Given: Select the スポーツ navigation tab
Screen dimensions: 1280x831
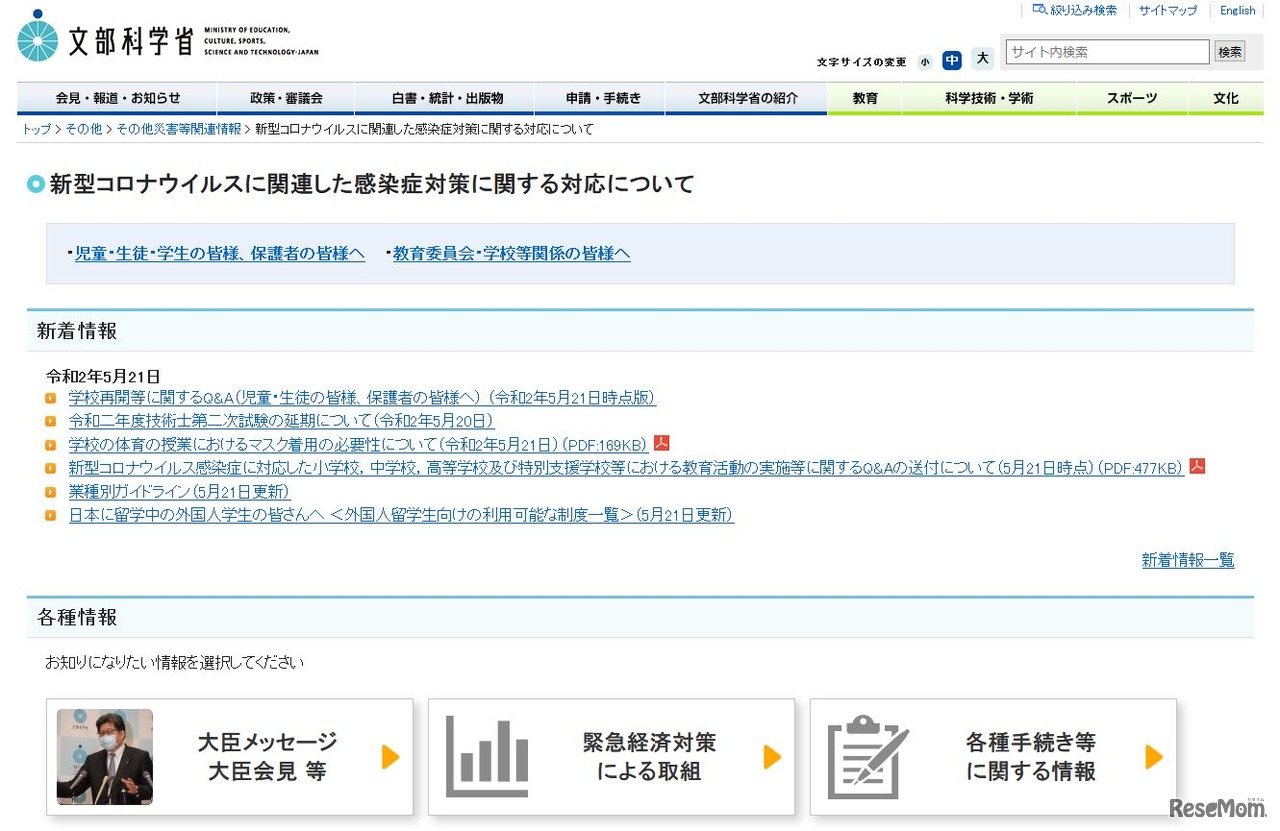Looking at the screenshot, I should click(1132, 98).
